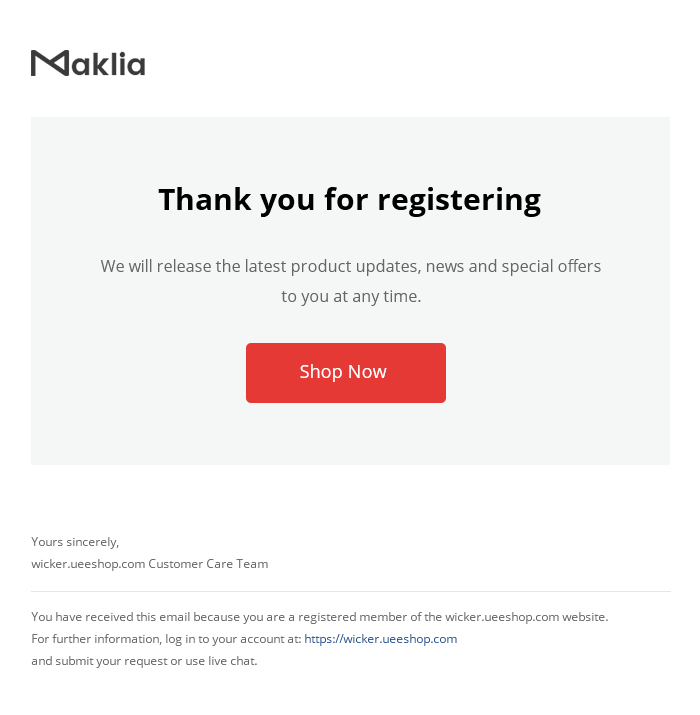Click the "to you at any time." line
Viewport: 700px width, 715px height.
tap(351, 296)
